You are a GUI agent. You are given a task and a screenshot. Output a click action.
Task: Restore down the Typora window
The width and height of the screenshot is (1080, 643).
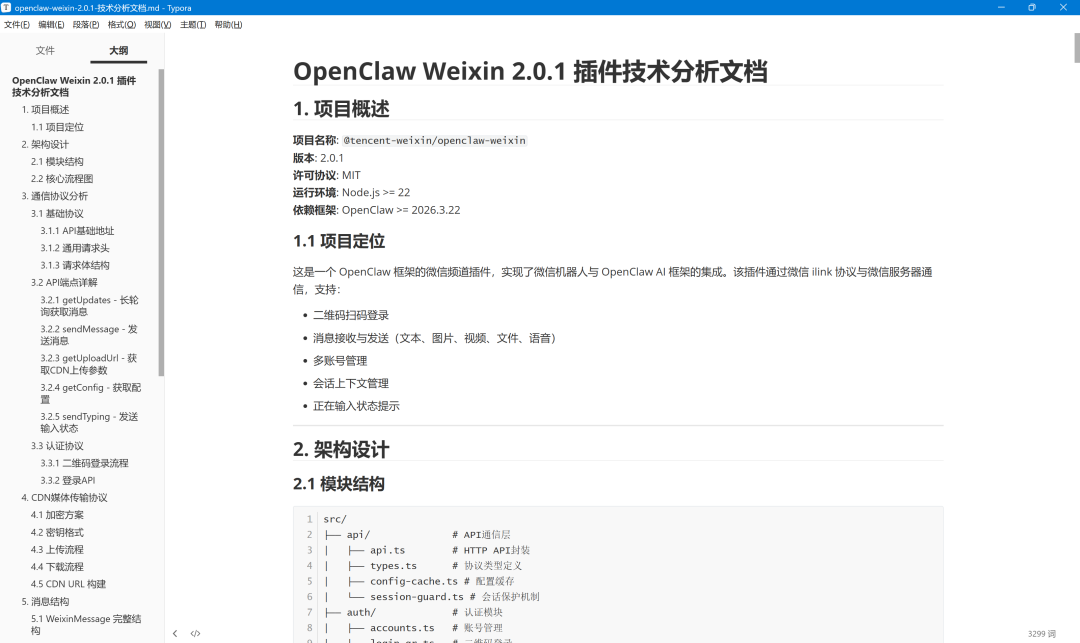tap(1032, 7)
